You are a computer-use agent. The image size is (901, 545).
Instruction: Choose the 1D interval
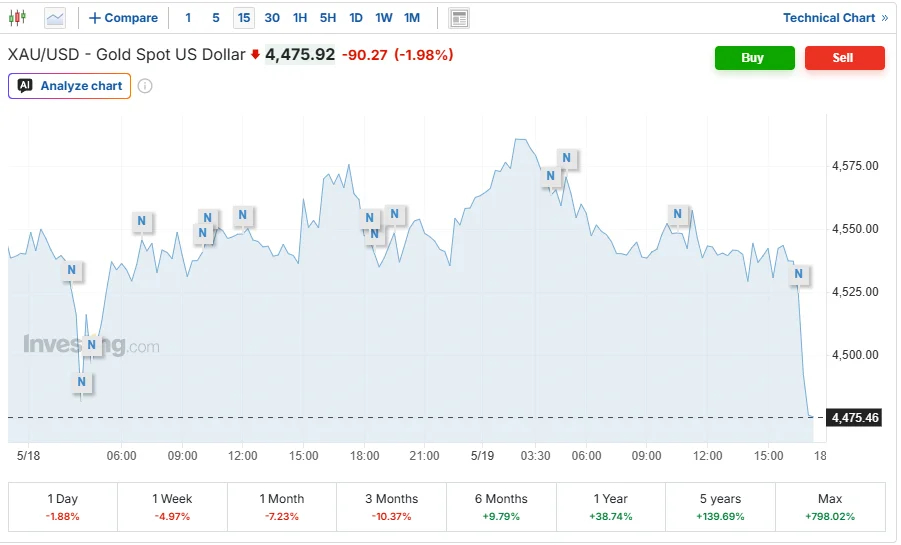(x=356, y=18)
